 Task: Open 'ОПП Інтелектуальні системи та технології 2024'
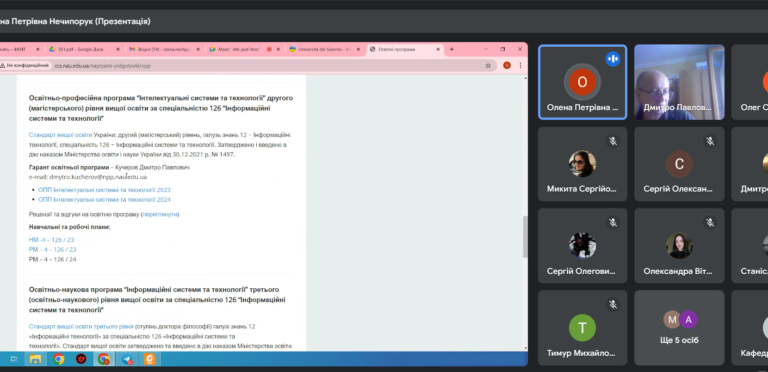[x=104, y=200]
